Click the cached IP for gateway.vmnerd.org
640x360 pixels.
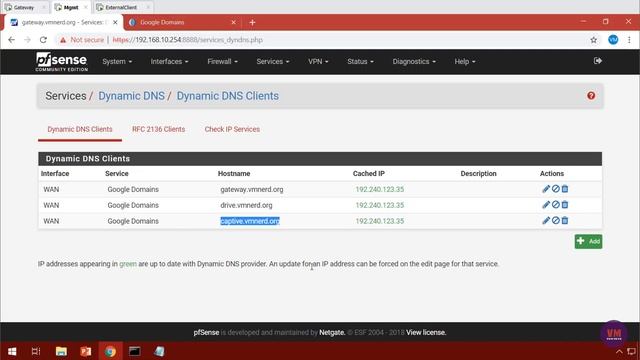[x=380, y=189]
